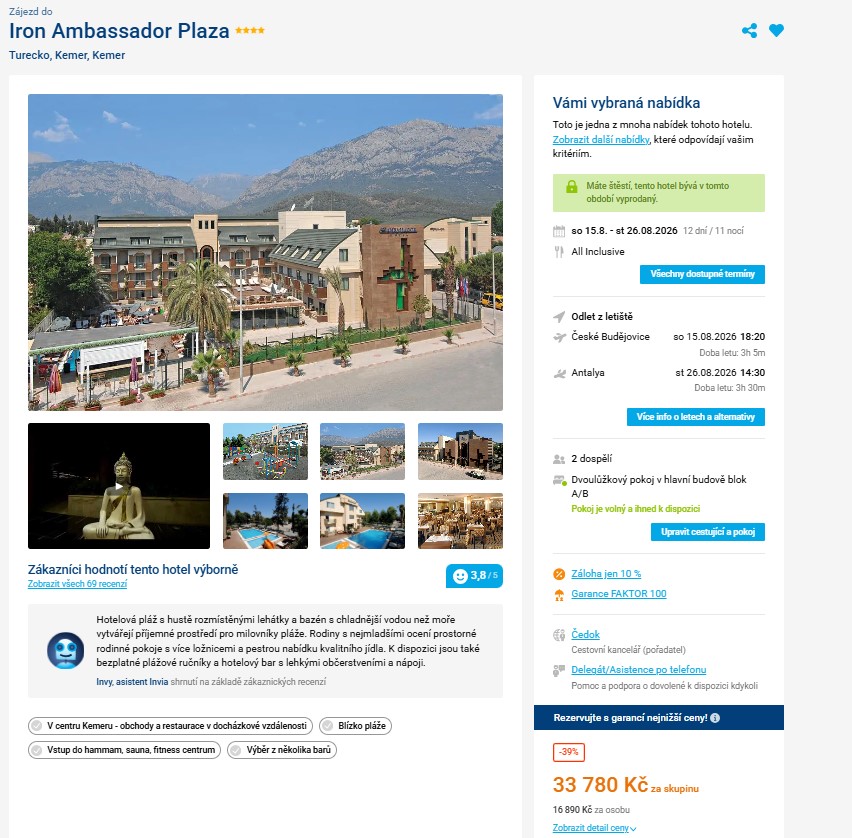Click Všechny dostupné termíny button

click(702, 274)
